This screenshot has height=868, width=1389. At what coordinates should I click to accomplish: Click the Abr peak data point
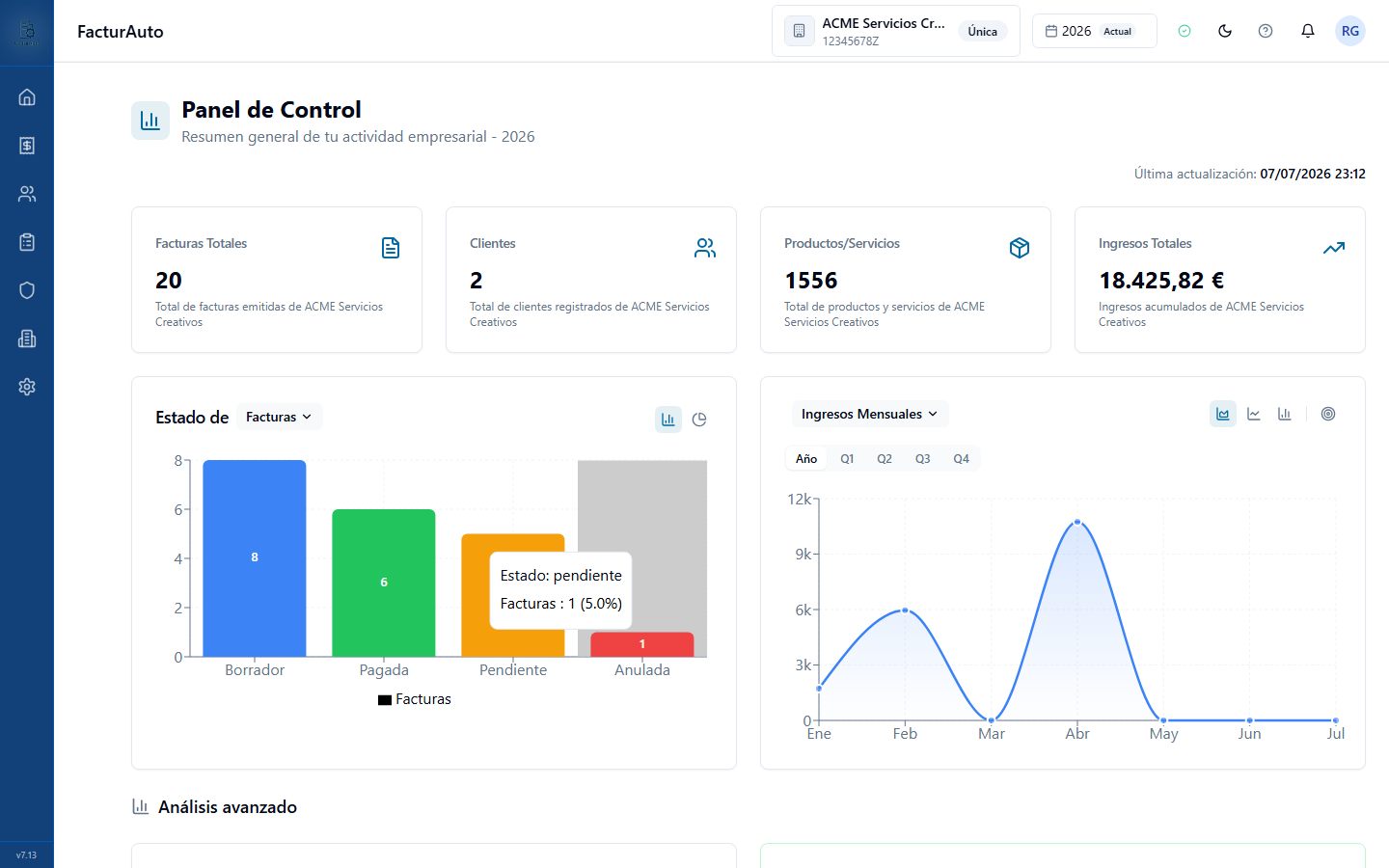point(1077,523)
